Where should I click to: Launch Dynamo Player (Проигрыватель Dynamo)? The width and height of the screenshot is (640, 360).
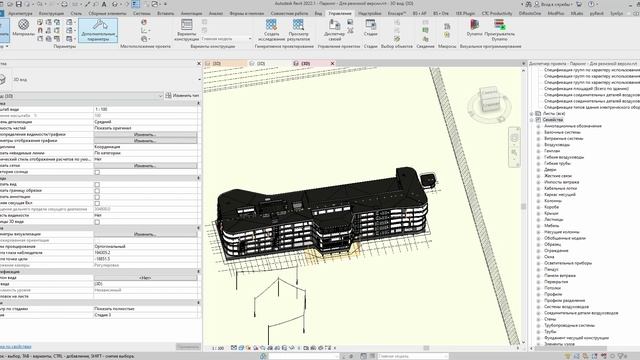point(500,30)
